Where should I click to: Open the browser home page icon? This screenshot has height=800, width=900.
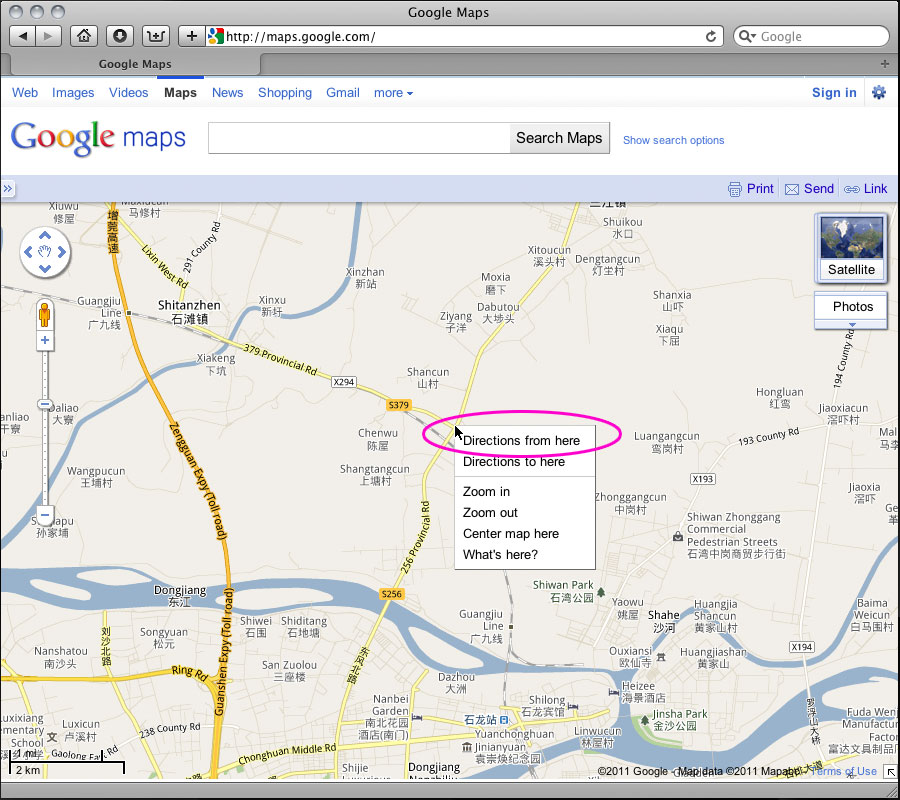(84, 36)
